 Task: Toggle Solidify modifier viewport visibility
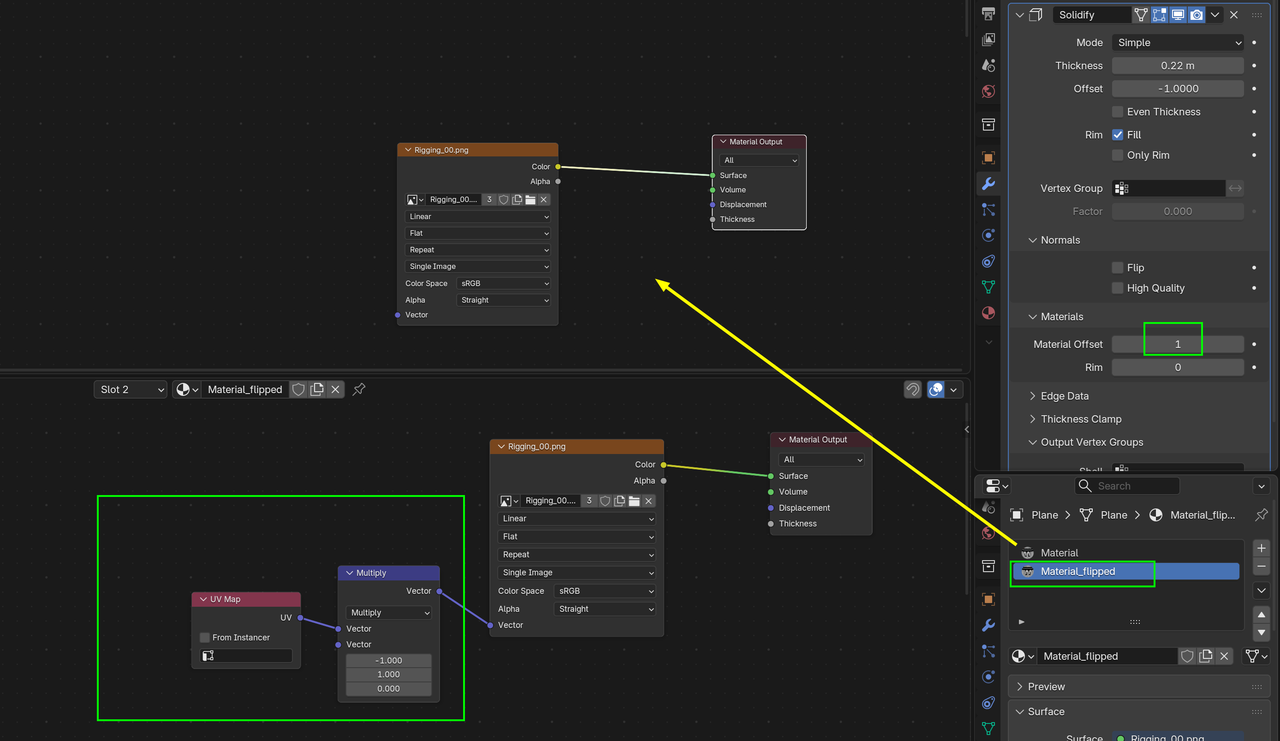tap(1178, 15)
